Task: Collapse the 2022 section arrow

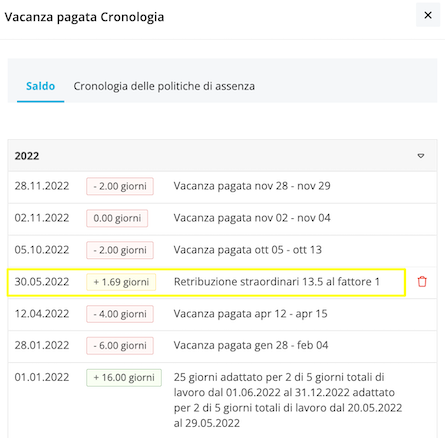Action: click(421, 156)
